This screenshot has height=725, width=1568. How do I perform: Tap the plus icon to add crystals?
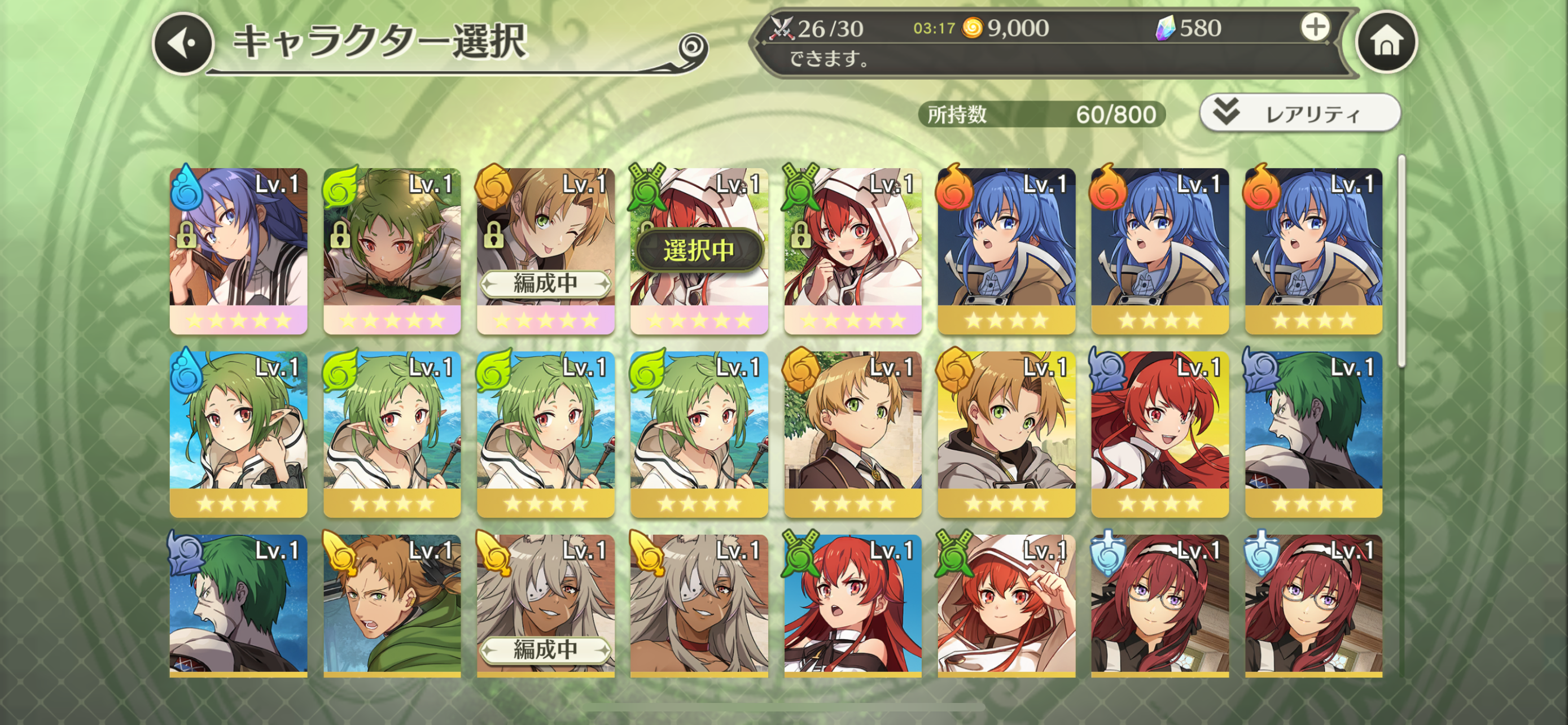(x=1315, y=28)
